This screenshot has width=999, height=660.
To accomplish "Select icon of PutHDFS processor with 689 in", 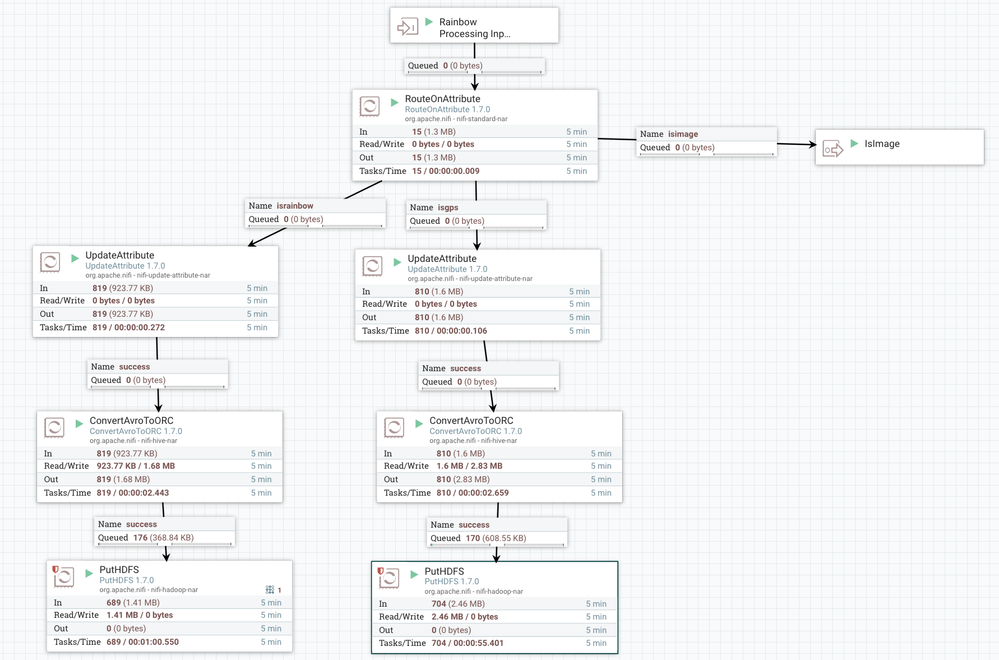I will point(64,577).
